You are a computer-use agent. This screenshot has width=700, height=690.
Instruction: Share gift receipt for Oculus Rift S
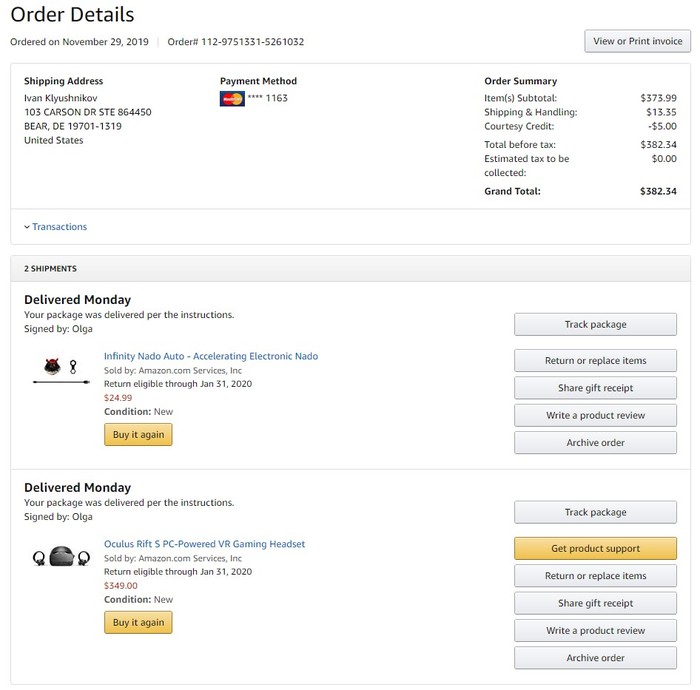[x=595, y=603]
